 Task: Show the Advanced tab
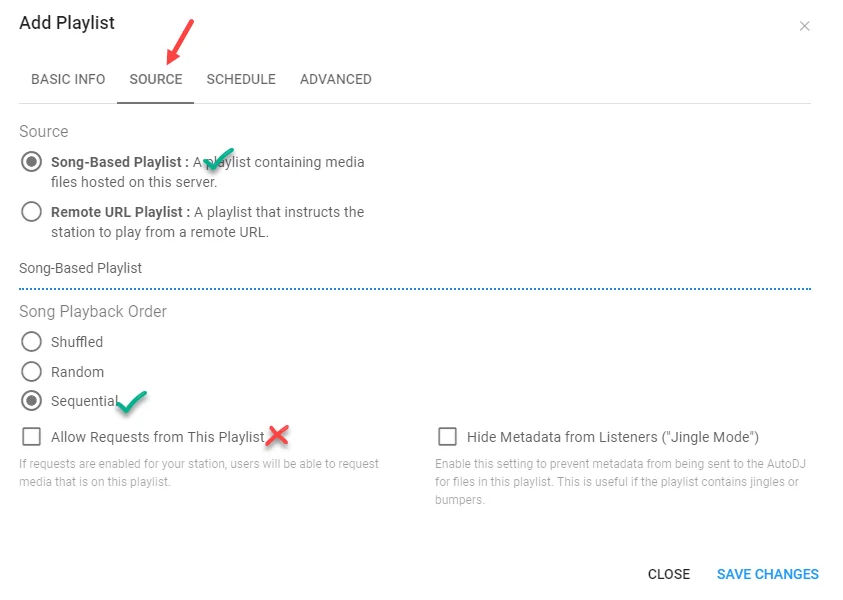[x=336, y=79]
